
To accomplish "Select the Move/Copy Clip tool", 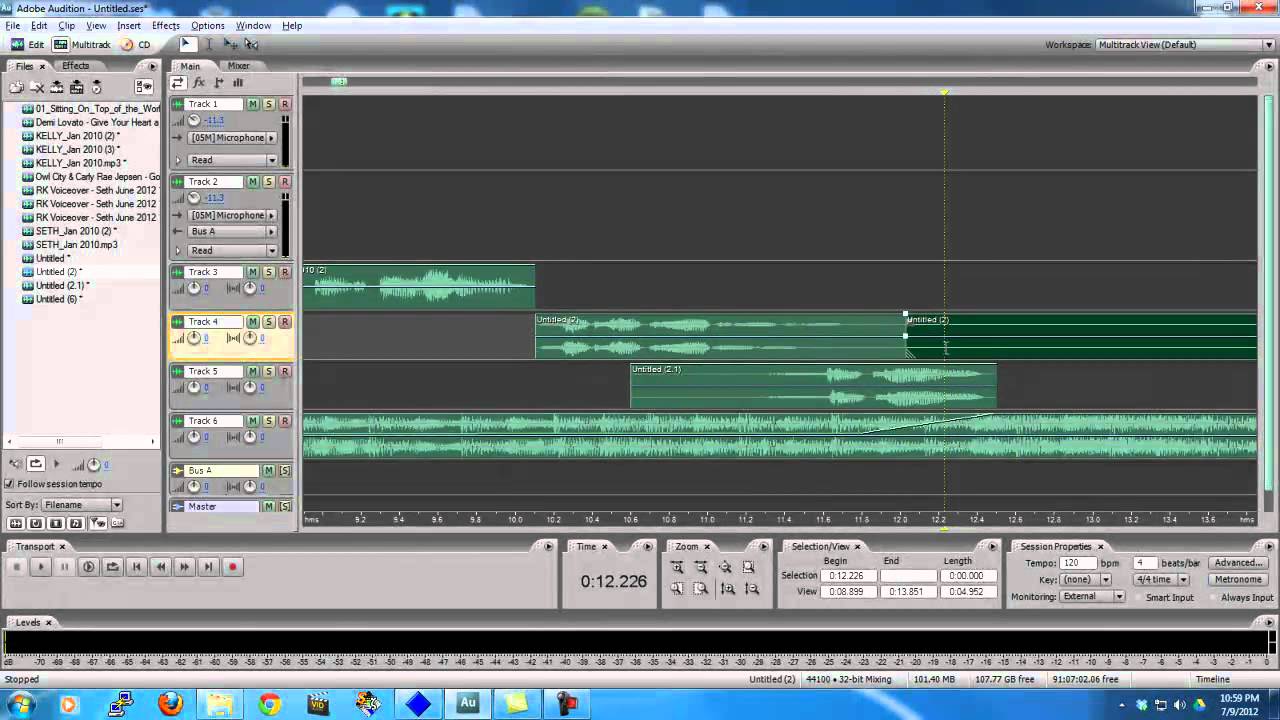I will click(230, 44).
